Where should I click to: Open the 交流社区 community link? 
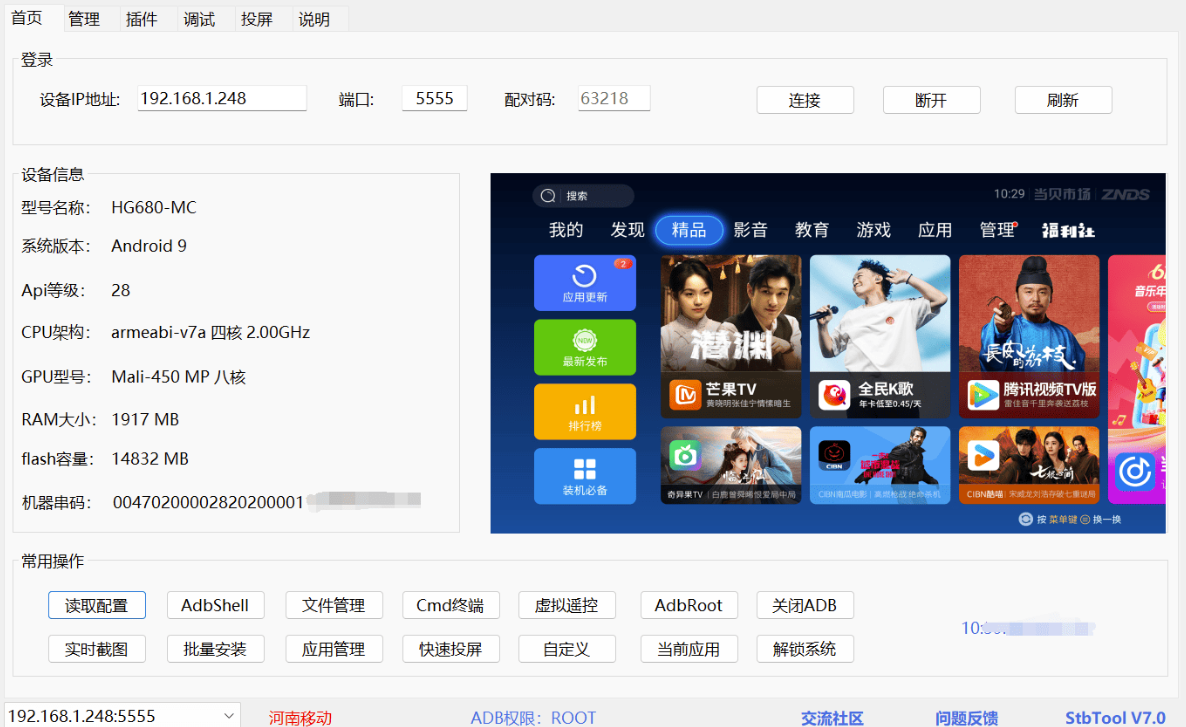[x=831, y=718]
